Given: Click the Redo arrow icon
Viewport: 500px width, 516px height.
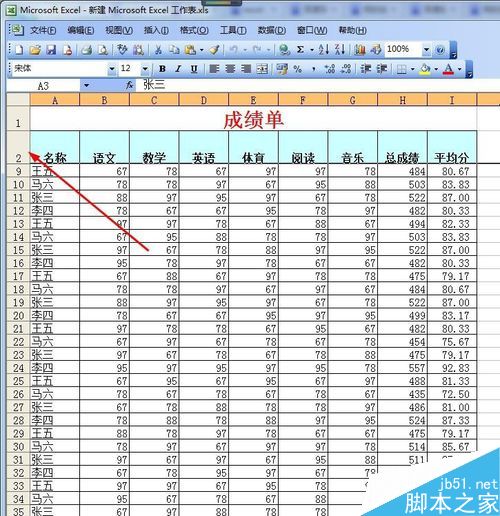Looking at the screenshot, I should (257, 50).
